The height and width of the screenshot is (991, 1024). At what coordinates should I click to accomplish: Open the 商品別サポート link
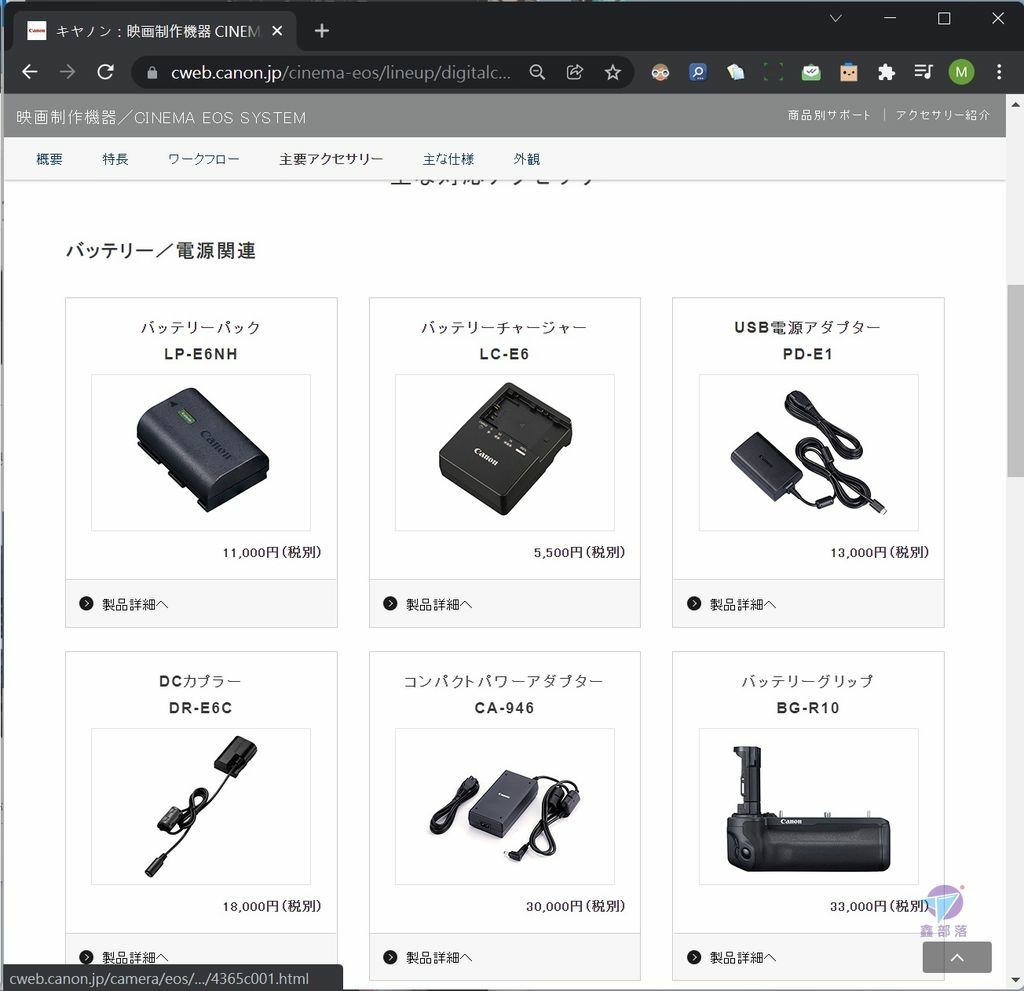tap(829, 116)
